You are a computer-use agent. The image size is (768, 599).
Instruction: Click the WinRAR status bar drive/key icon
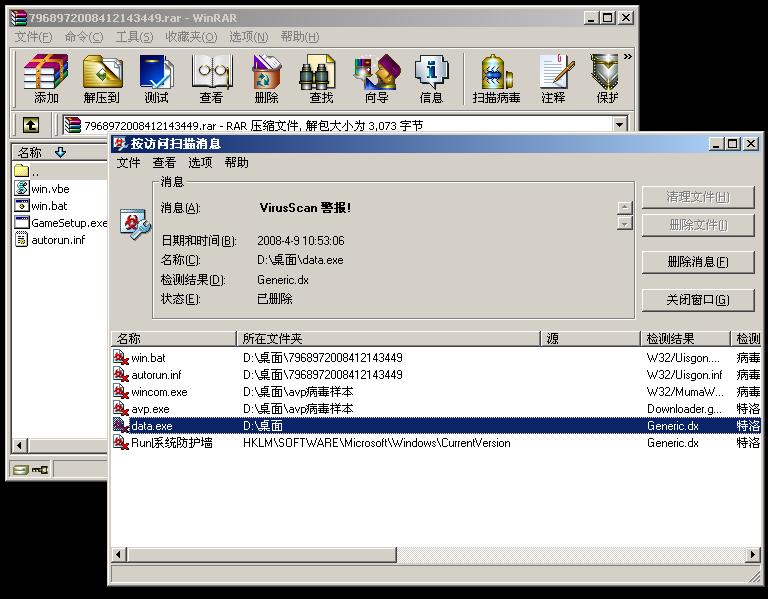coord(30,470)
